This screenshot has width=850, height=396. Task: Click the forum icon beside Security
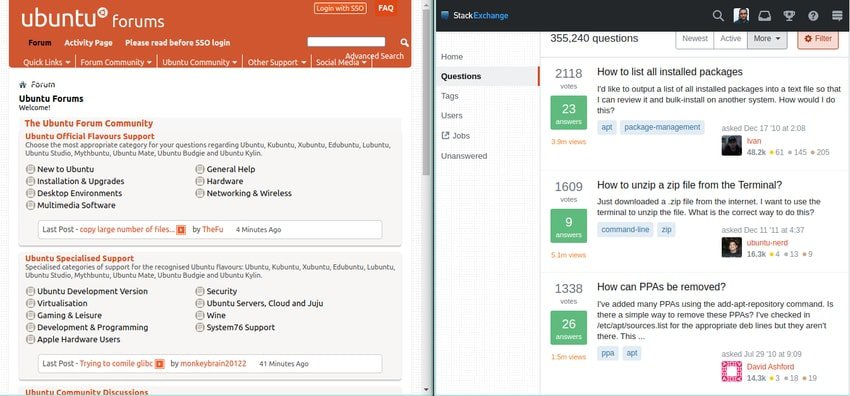(x=200, y=291)
